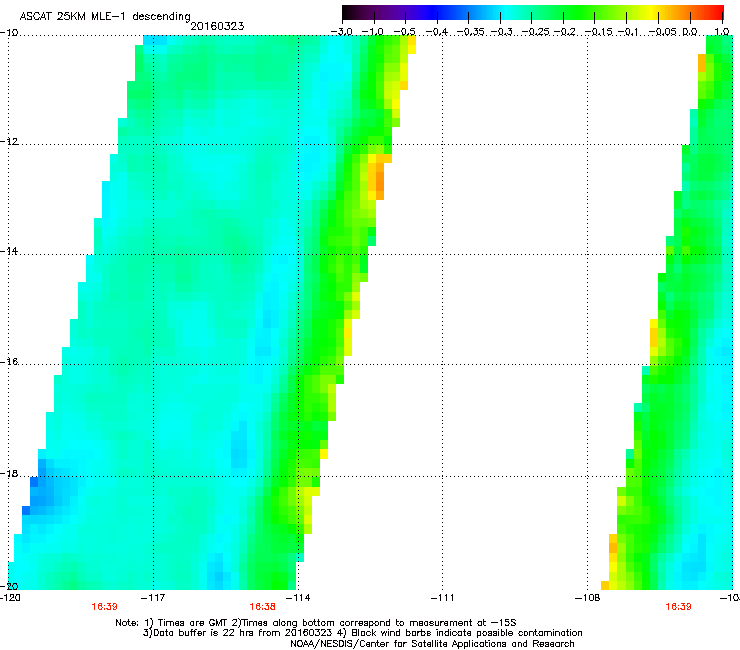Select the -0.15 color scale label

click(598, 32)
